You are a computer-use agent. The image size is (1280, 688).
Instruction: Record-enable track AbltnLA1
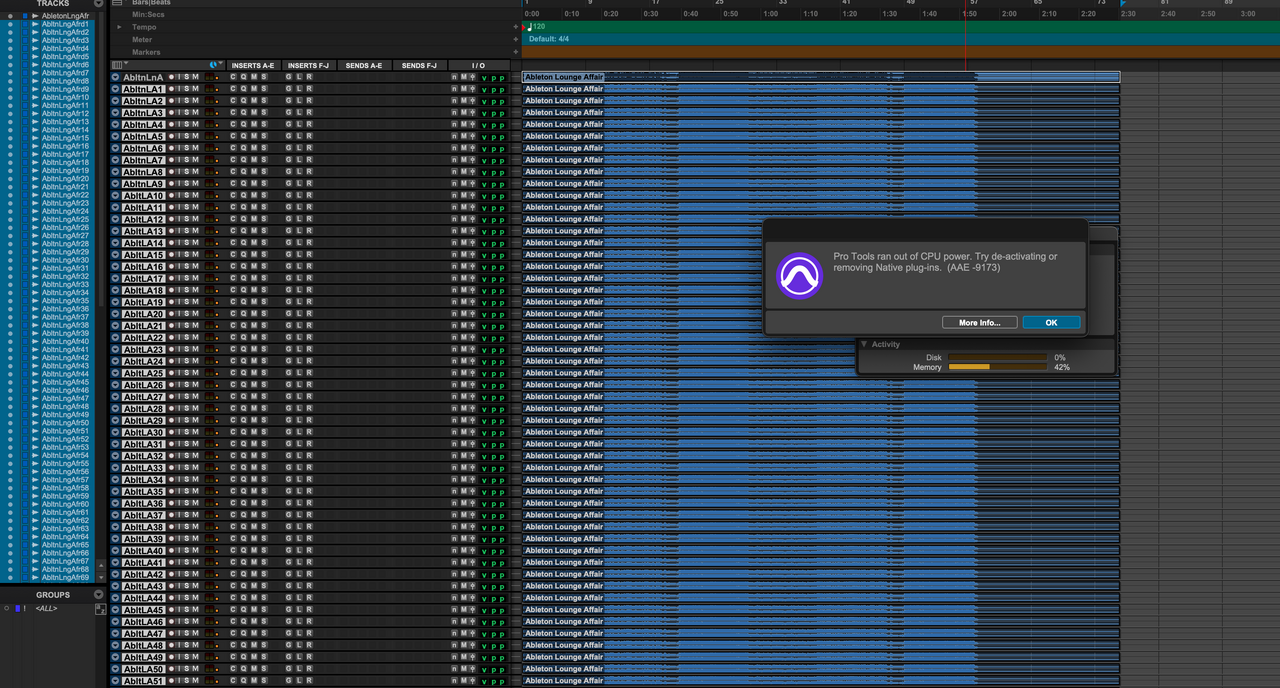click(x=171, y=89)
